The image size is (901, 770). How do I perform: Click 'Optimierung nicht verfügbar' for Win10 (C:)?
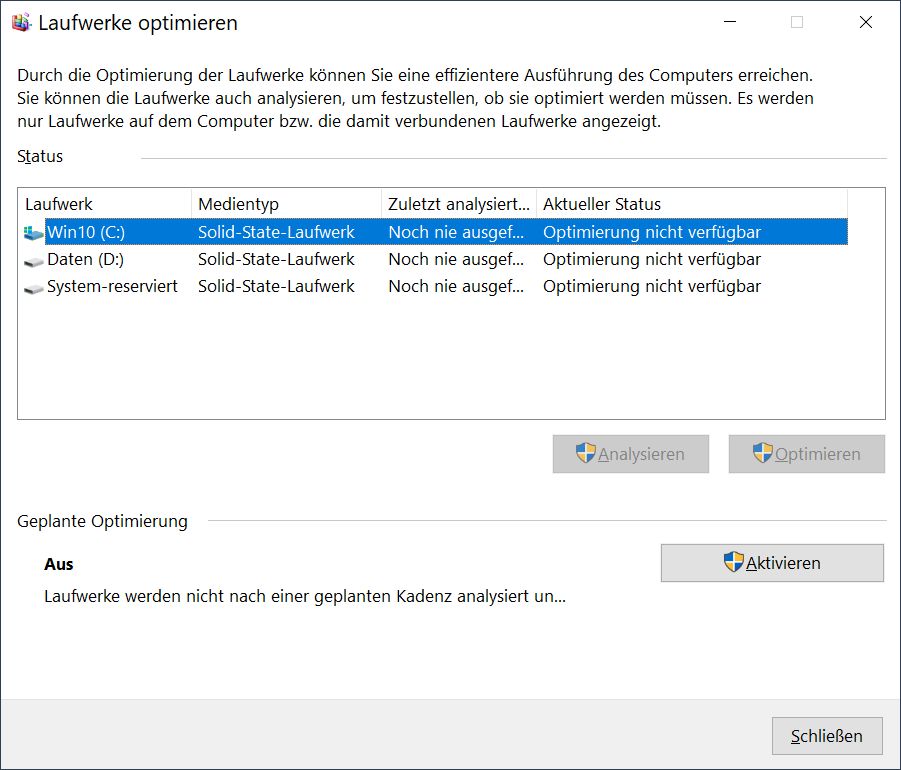(652, 232)
